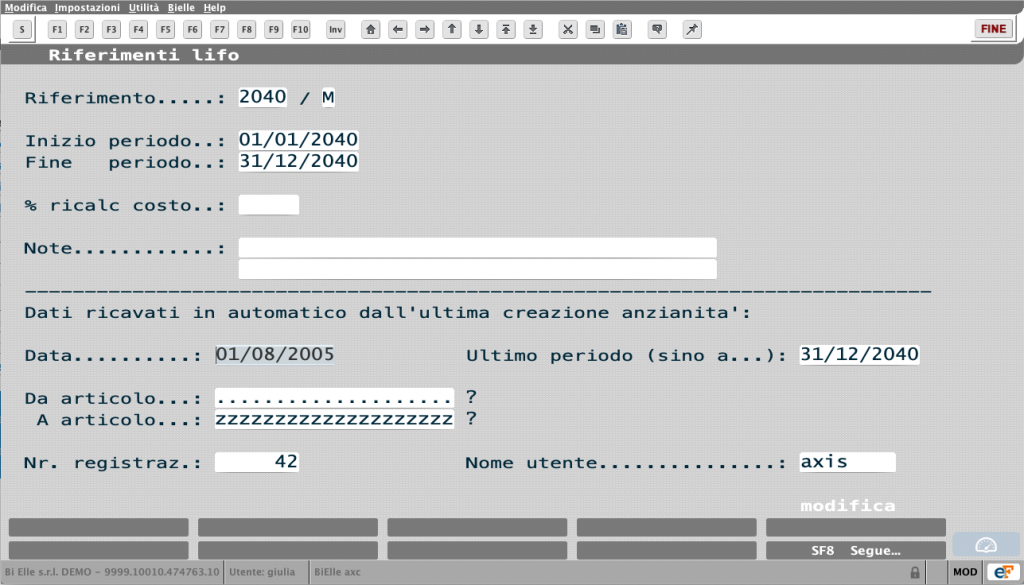Click the Da articolo input field
This screenshot has height=585, width=1024.
tap(334, 398)
